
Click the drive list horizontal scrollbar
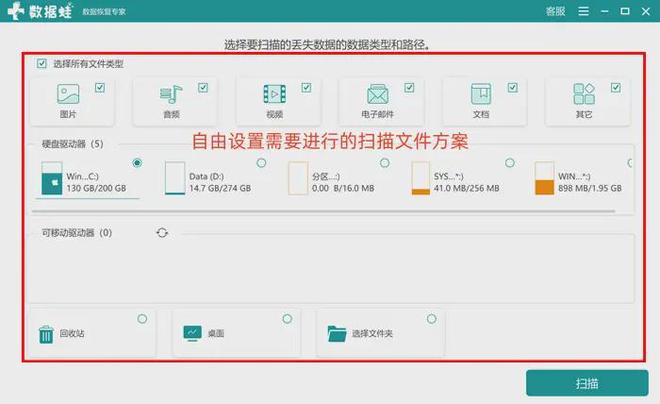pos(323,211)
